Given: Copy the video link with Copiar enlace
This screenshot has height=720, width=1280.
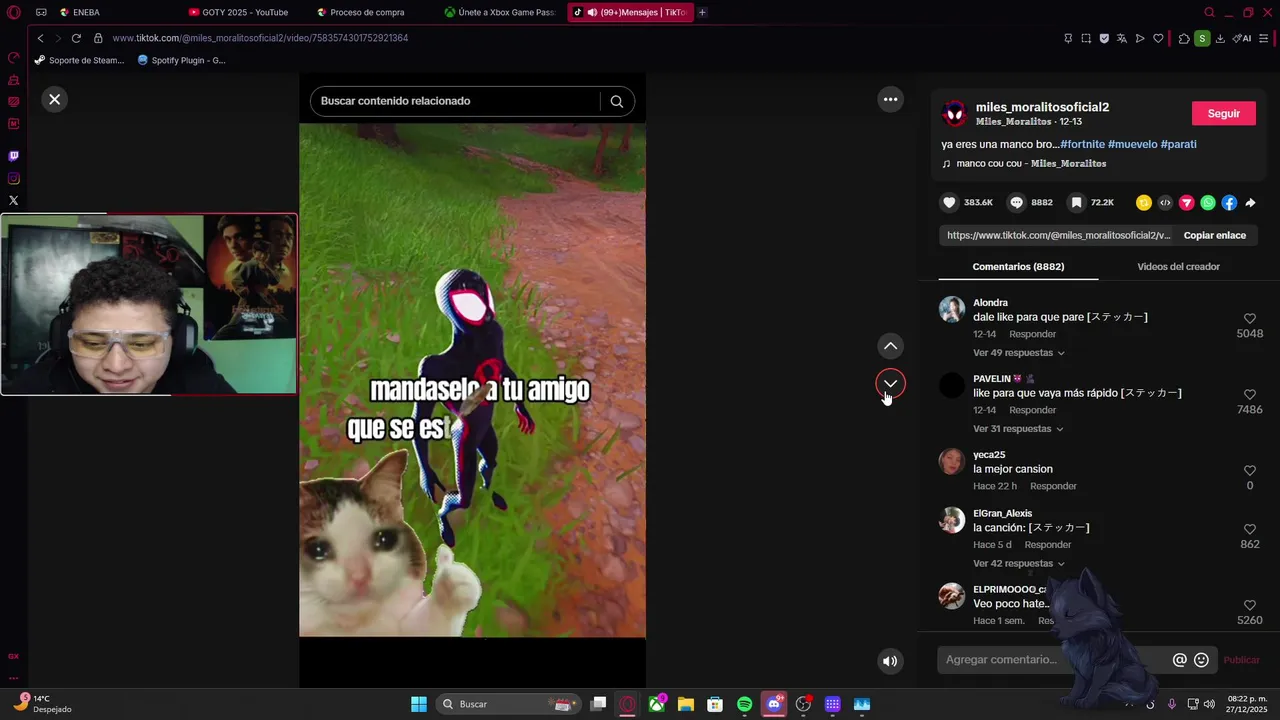Looking at the screenshot, I should tap(1214, 235).
